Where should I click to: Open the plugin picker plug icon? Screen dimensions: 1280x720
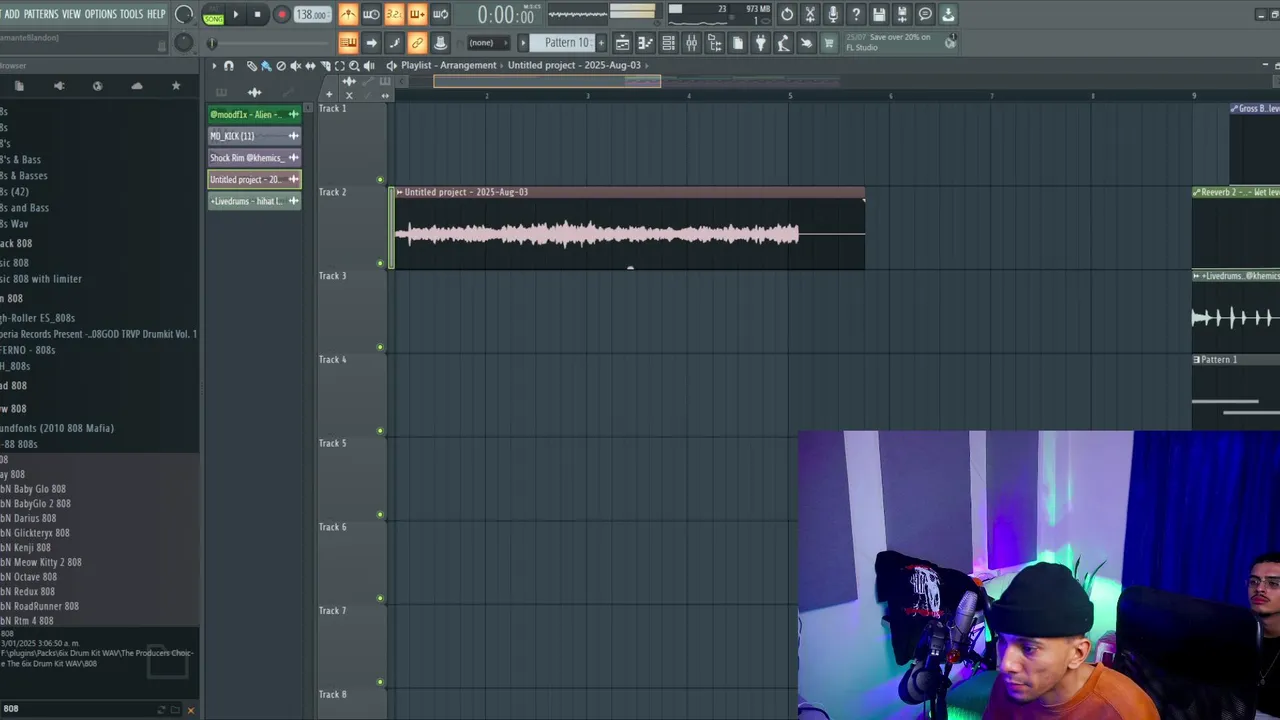tap(760, 43)
